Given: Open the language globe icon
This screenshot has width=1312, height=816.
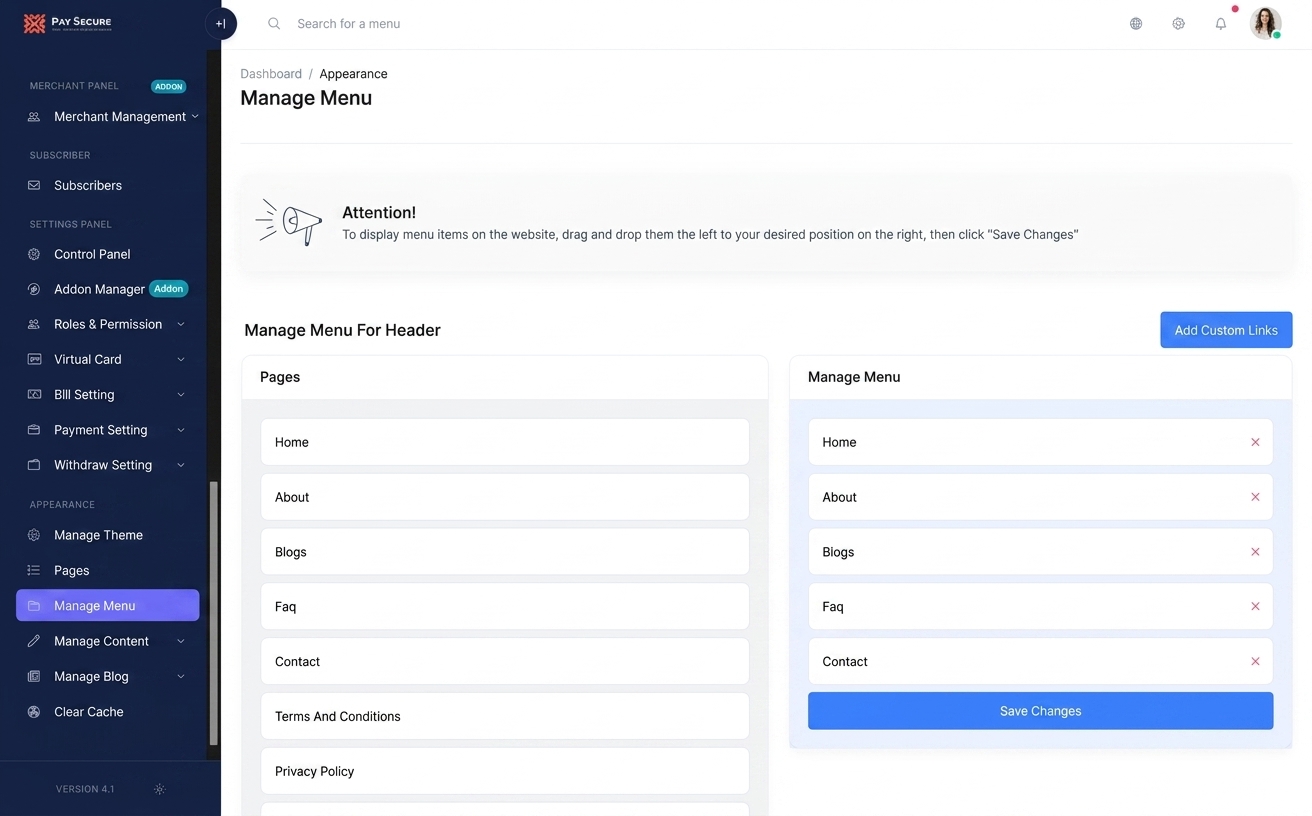Looking at the screenshot, I should [x=1136, y=24].
